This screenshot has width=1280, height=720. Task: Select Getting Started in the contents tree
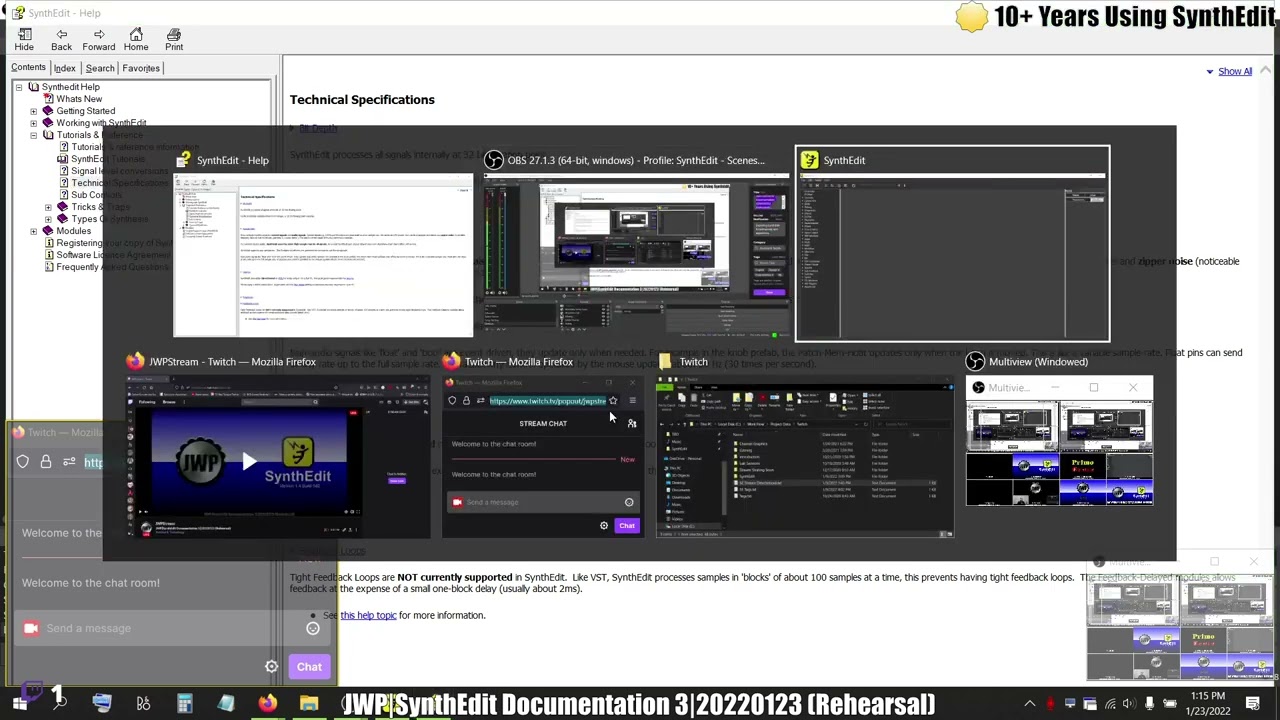point(85,111)
